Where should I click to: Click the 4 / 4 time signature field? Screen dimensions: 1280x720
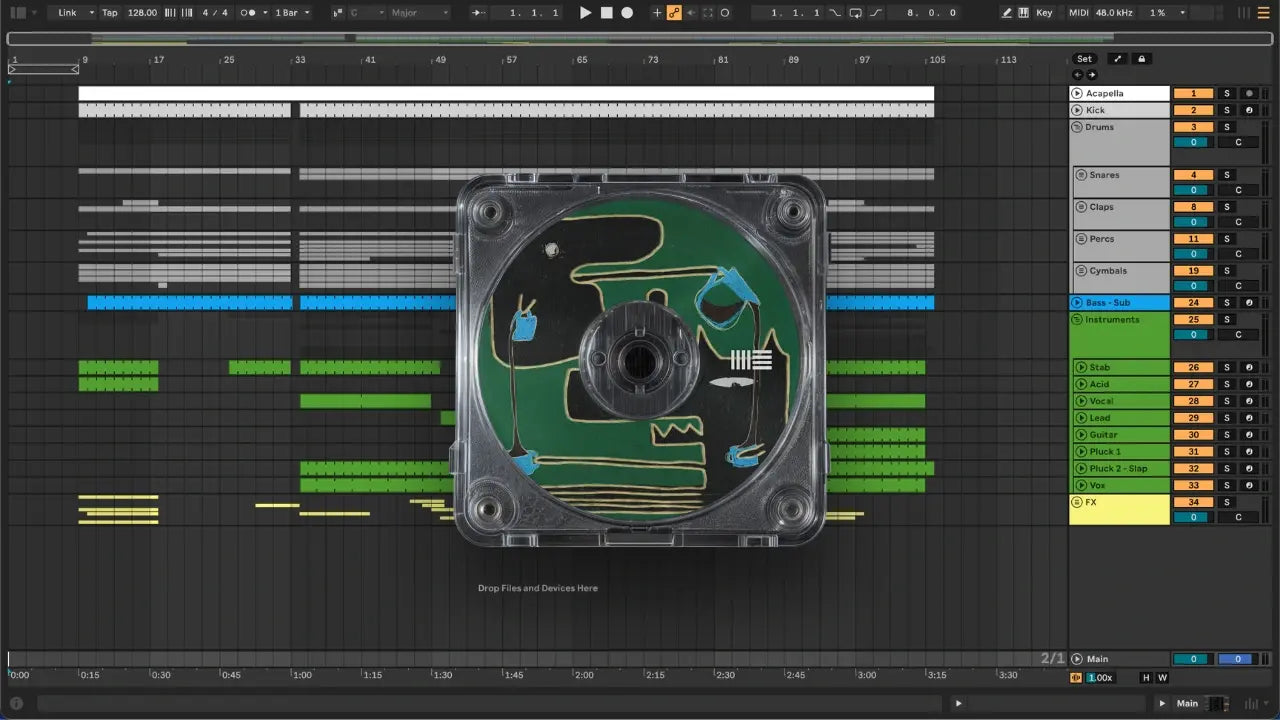click(215, 13)
